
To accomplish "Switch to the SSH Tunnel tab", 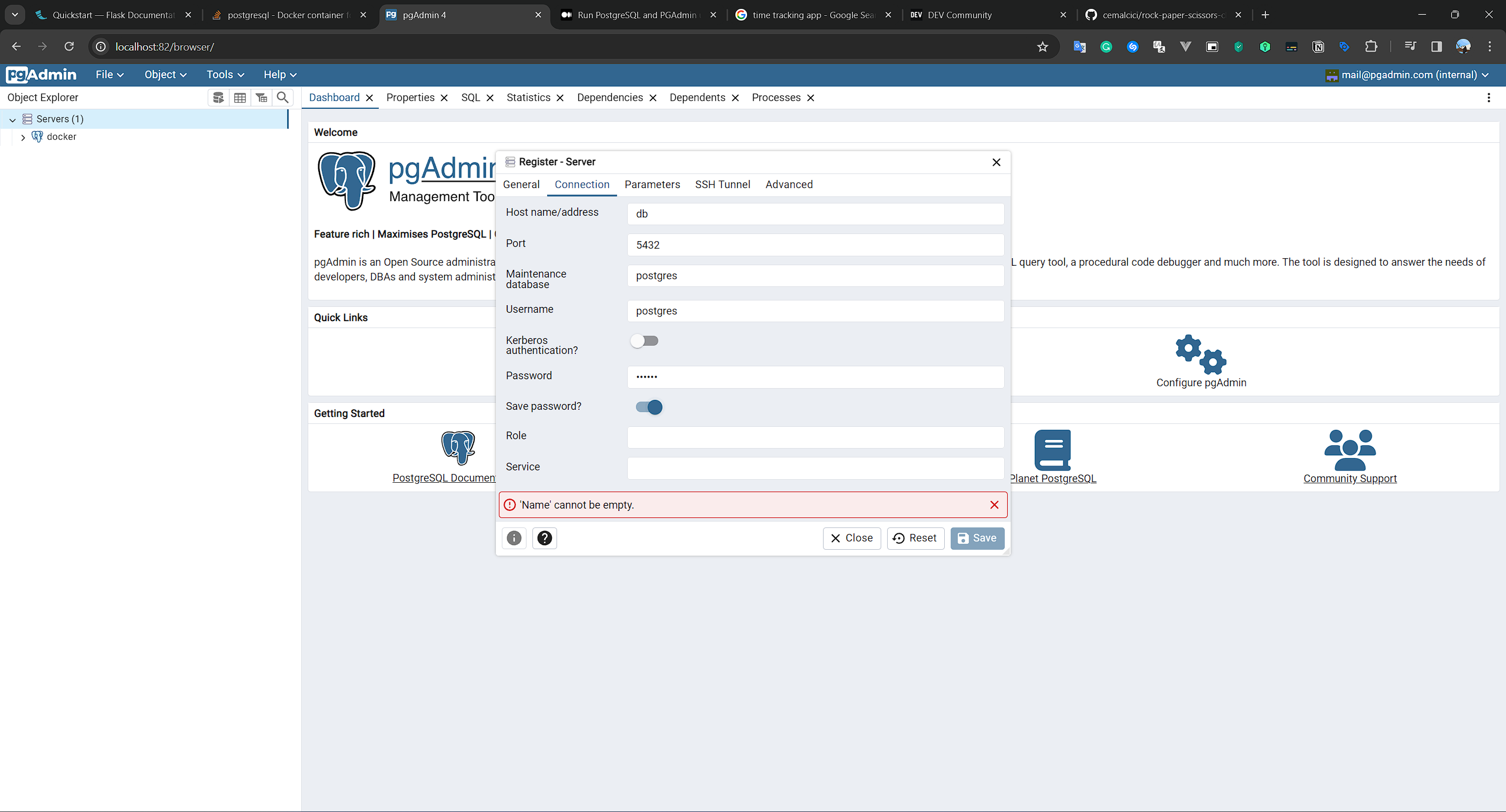I will 722,185.
